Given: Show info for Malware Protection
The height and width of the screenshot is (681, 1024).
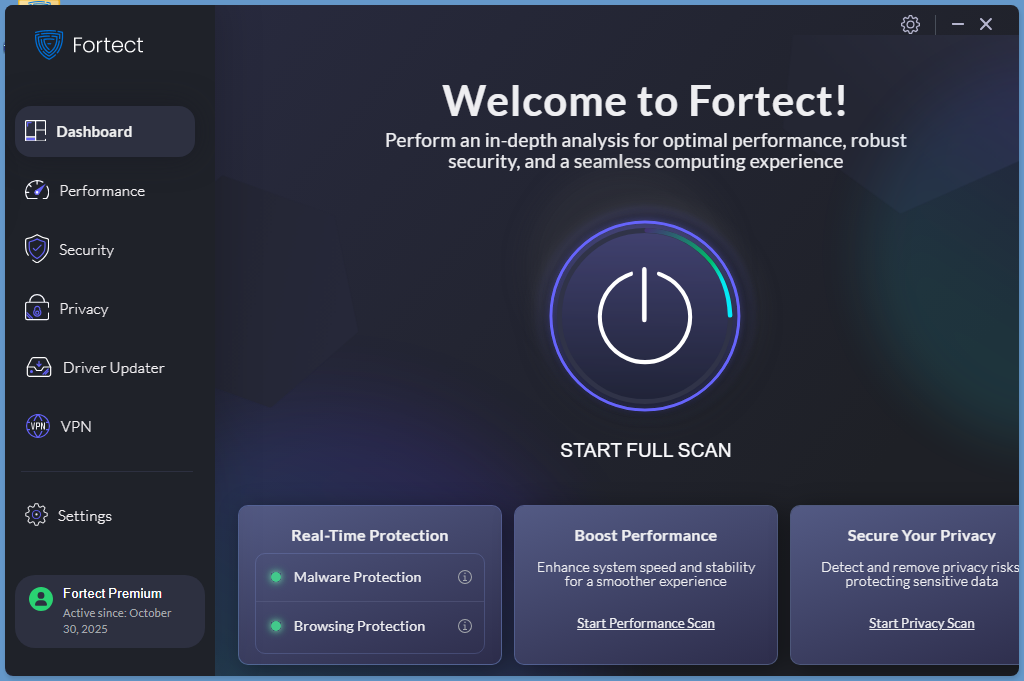Looking at the screenshot, I should tap(464, 577).
